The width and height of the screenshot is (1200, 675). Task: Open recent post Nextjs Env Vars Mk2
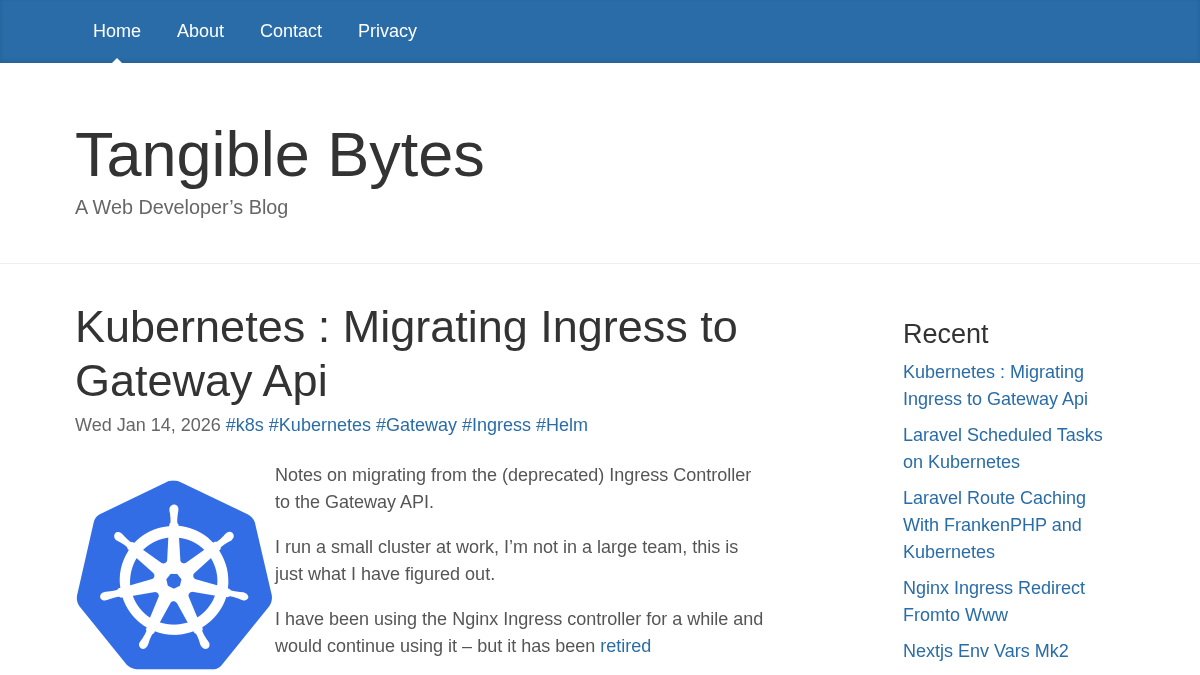point(986,651)
